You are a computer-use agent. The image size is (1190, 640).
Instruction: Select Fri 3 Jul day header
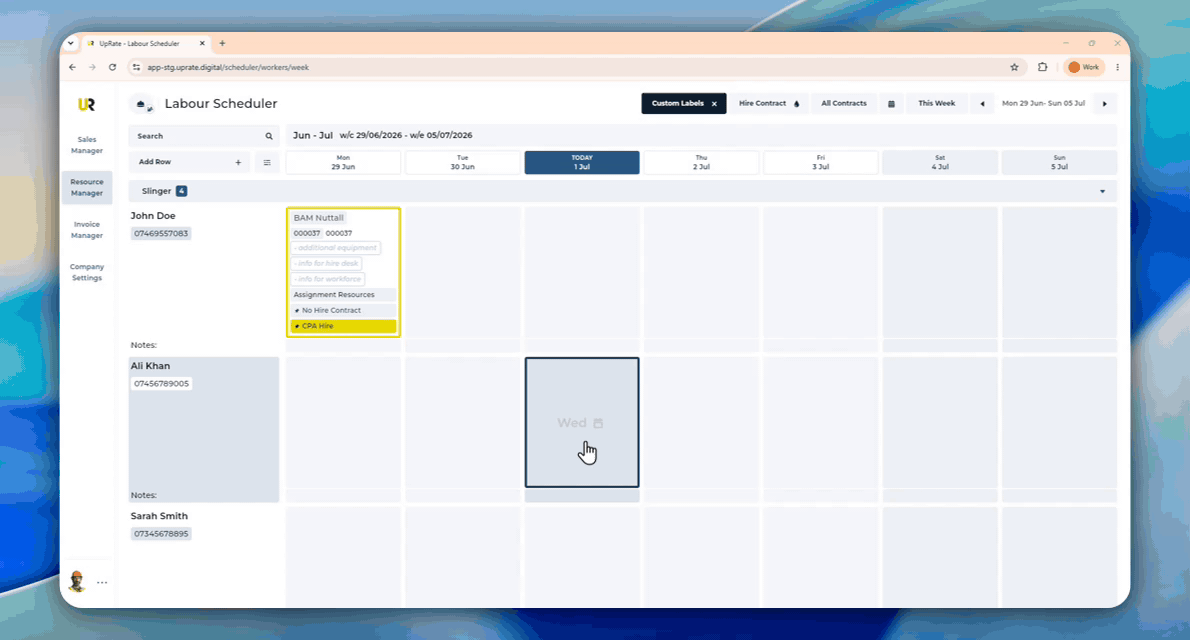pos(820,162)
